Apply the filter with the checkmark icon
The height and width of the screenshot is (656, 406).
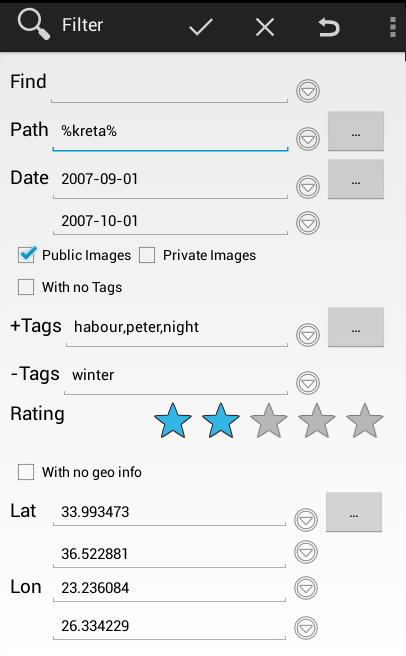coord(201,28)
